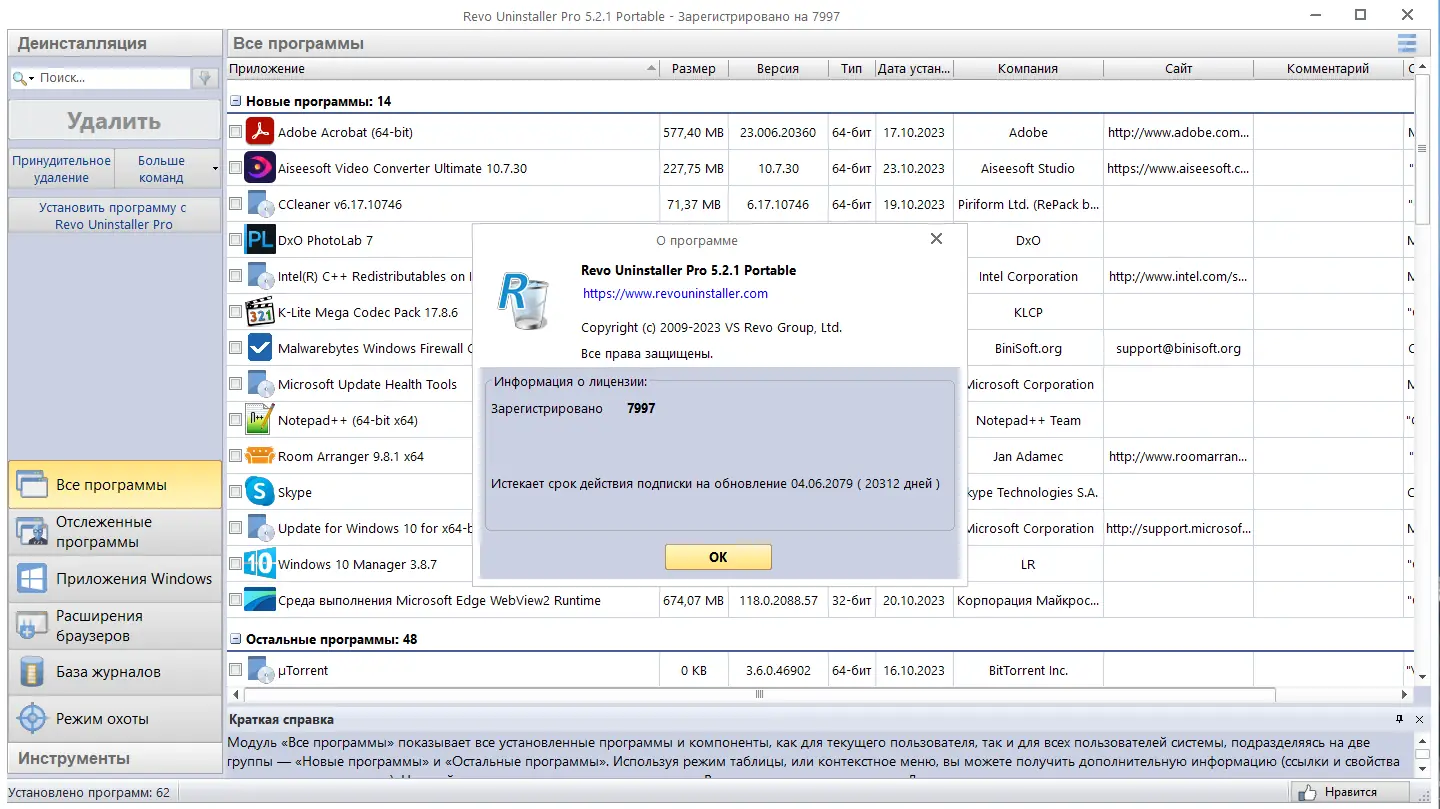Click the Adobe Acrobat program icon
The height and width of the screenshot is (809, 1440).
(x=260, y=132)
